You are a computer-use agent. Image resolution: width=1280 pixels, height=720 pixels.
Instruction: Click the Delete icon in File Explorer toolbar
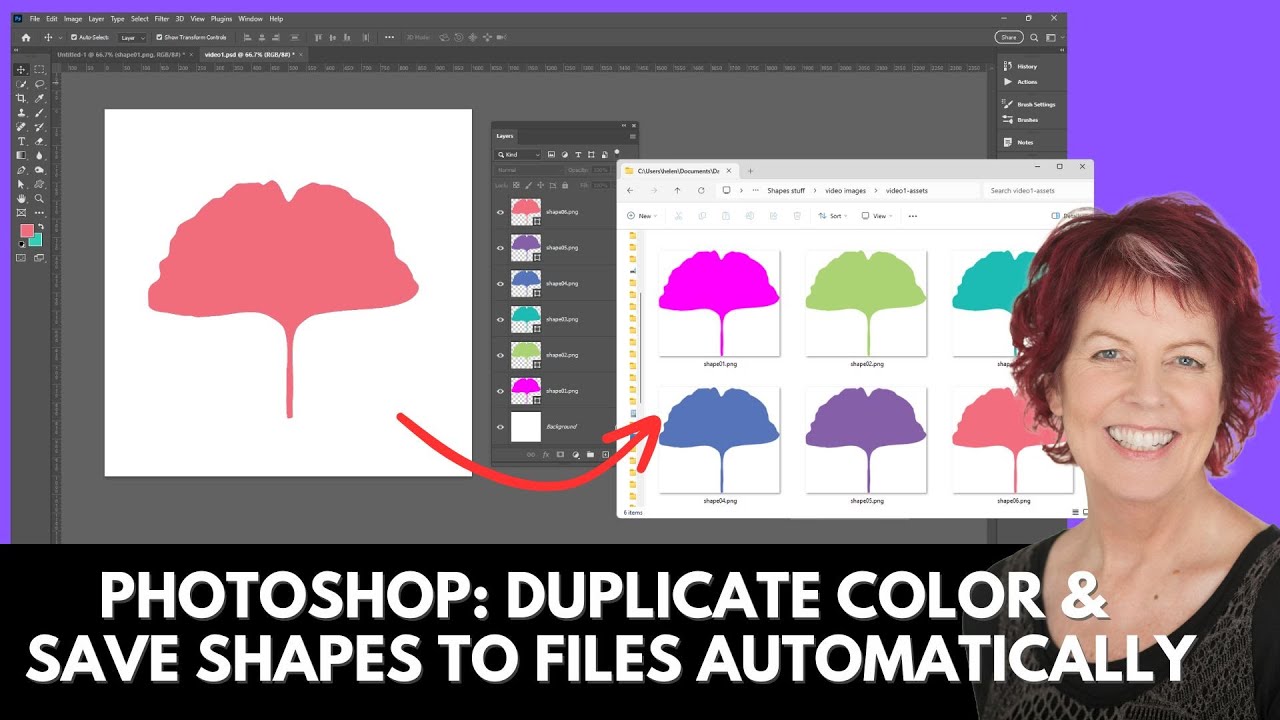[797, 216]
